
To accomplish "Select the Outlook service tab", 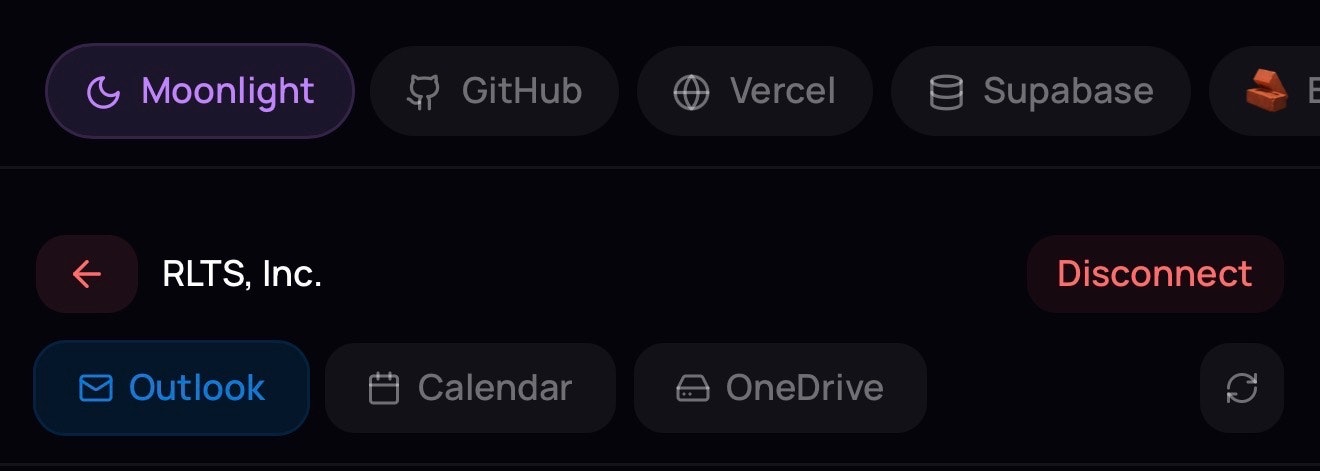I will click(x=172, y=388).
